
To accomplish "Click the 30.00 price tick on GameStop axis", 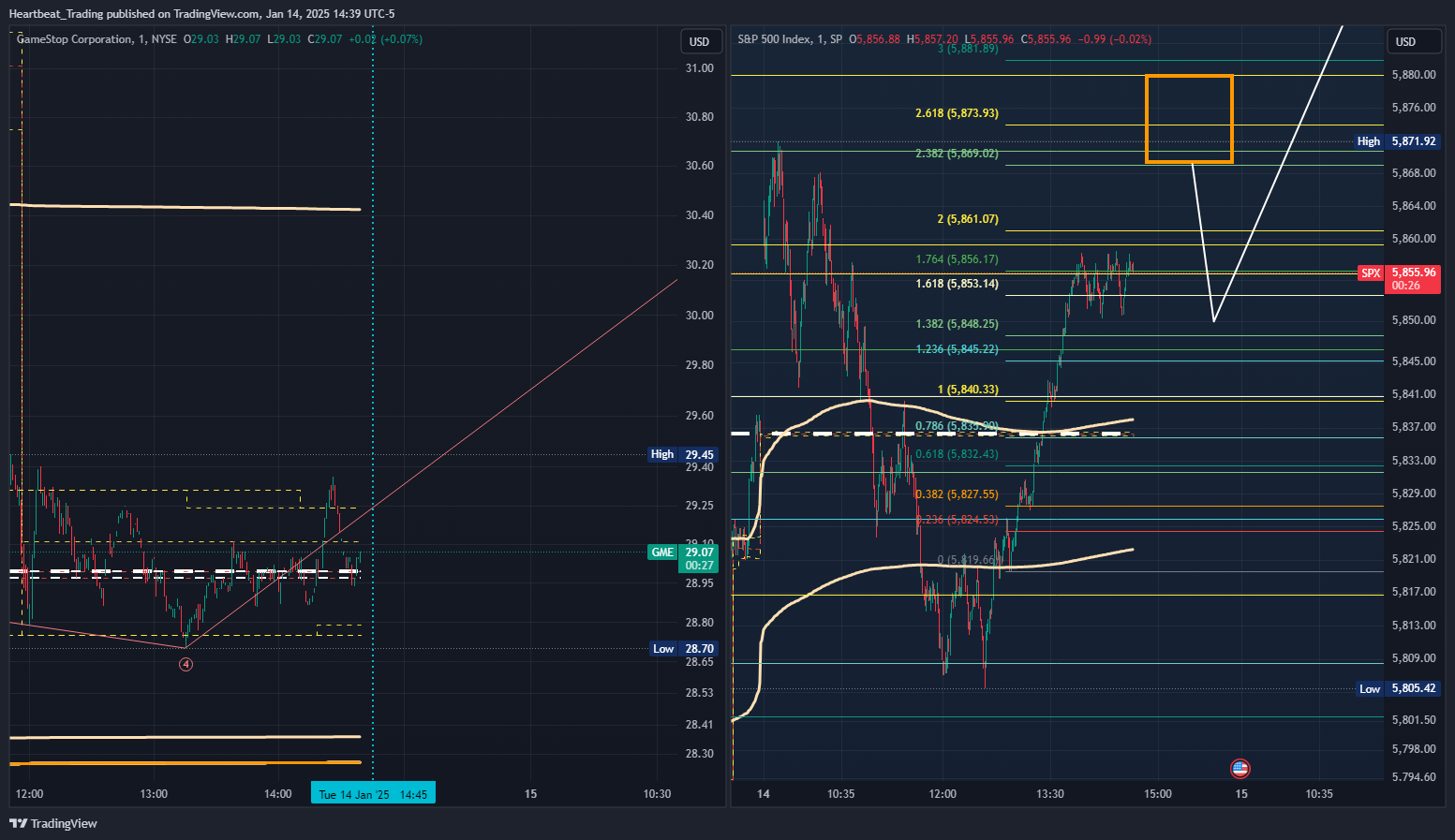I will pos(700,316).
